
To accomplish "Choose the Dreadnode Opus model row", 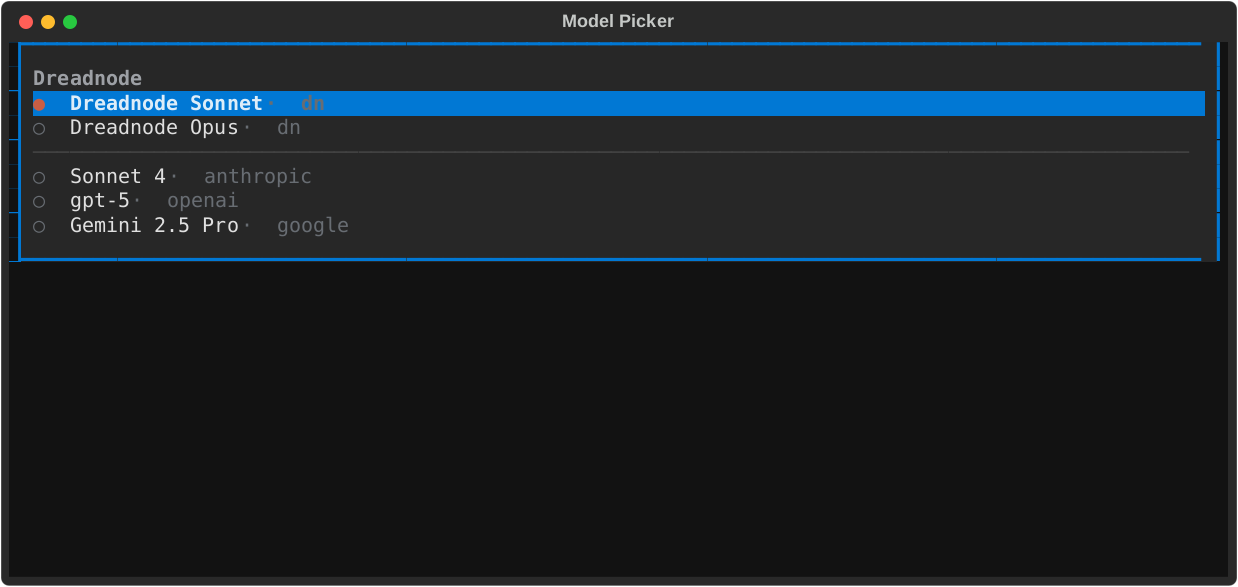I will point(154,127).
